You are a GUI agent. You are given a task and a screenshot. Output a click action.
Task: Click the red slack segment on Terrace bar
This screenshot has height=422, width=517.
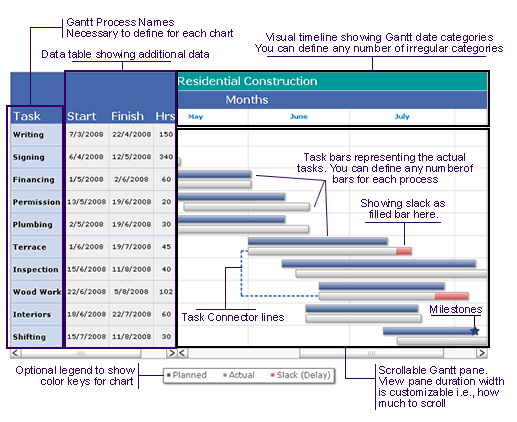(x=403, y=251)
